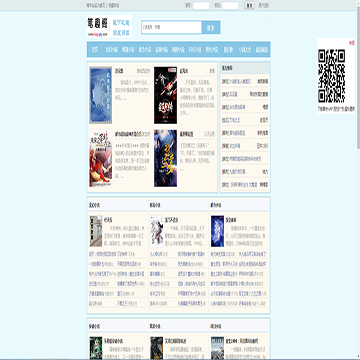Open the blue-cover book thumbnail in featured section

(101, 95)
